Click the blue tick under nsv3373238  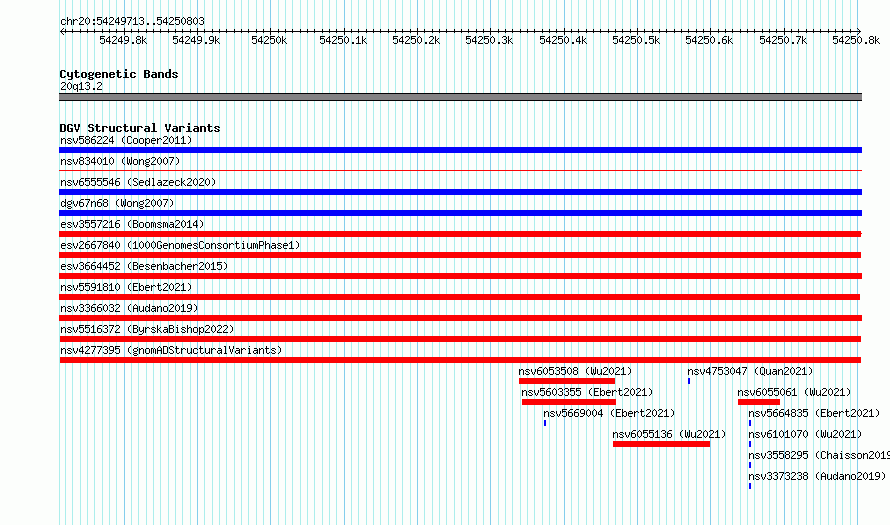(x=750, y=486)
